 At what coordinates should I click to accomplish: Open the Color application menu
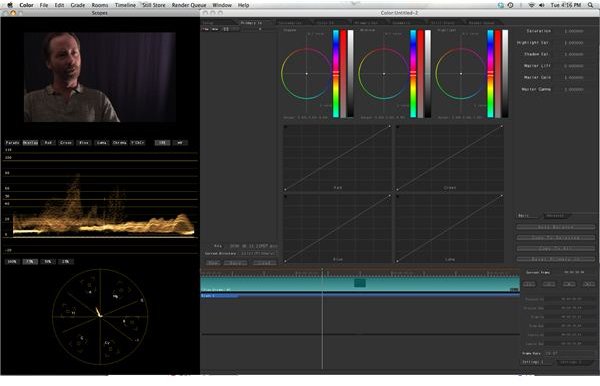click(26, 5)
